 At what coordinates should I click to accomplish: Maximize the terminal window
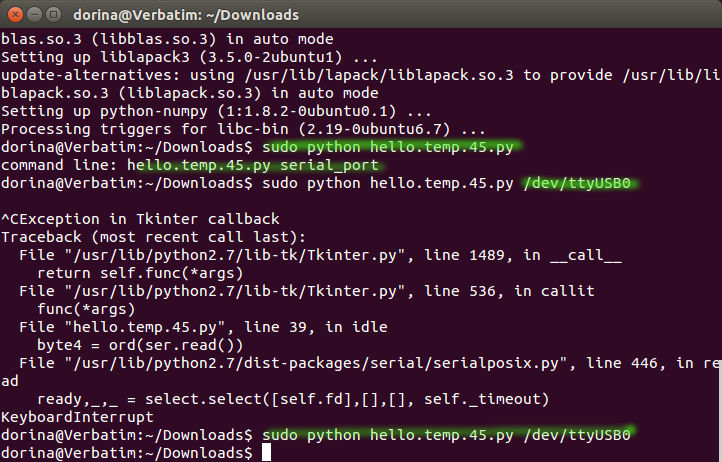(x=54, y=15)
